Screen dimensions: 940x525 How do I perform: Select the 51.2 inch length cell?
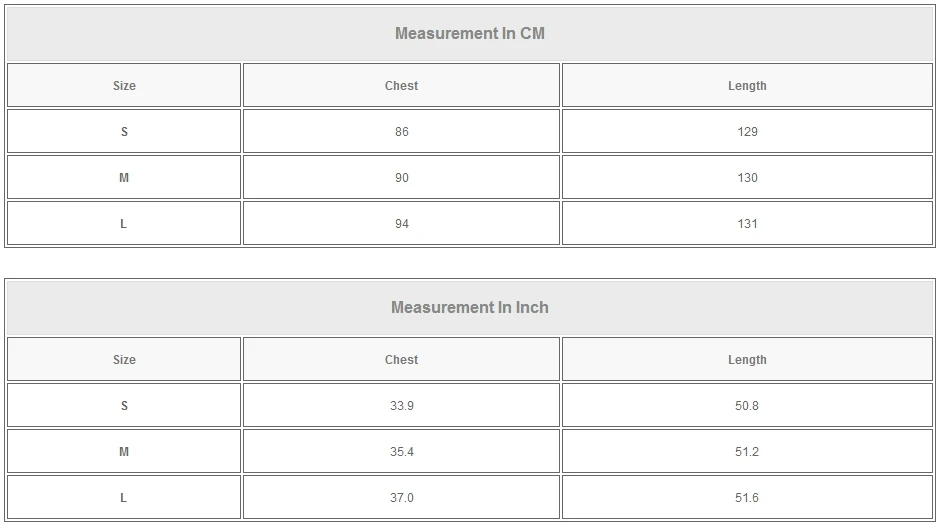click(747, 452)
